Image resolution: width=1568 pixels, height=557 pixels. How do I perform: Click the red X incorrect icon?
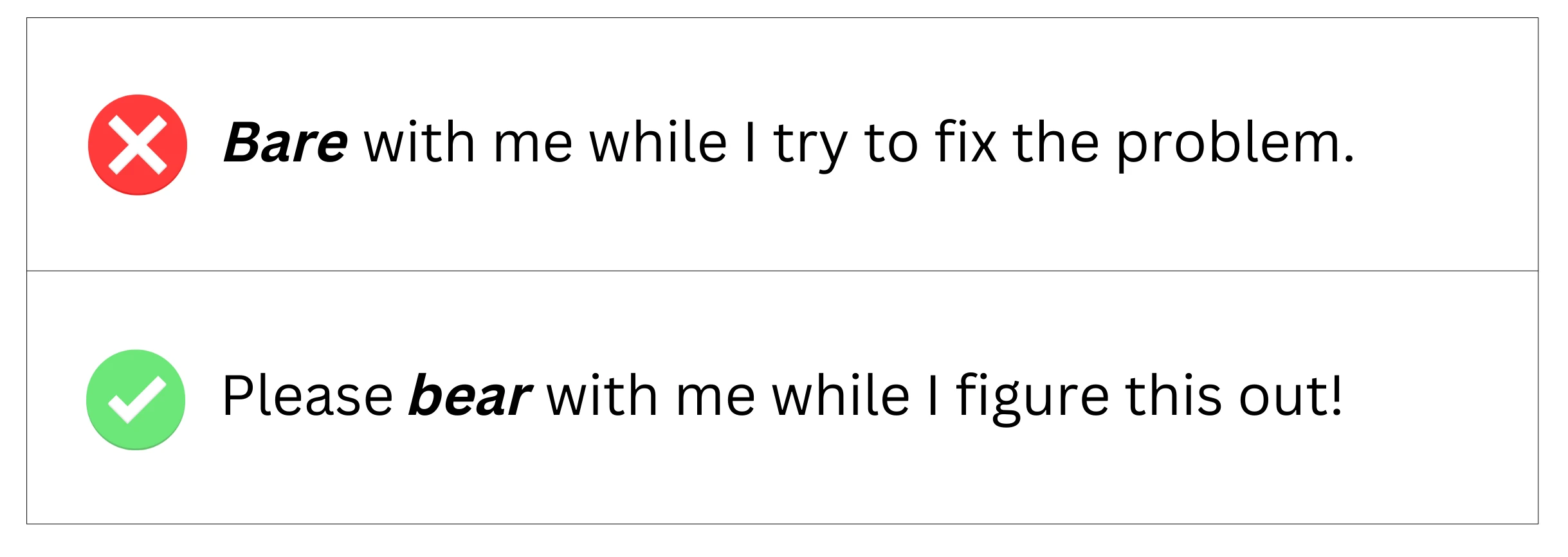(x=138, y=145)
